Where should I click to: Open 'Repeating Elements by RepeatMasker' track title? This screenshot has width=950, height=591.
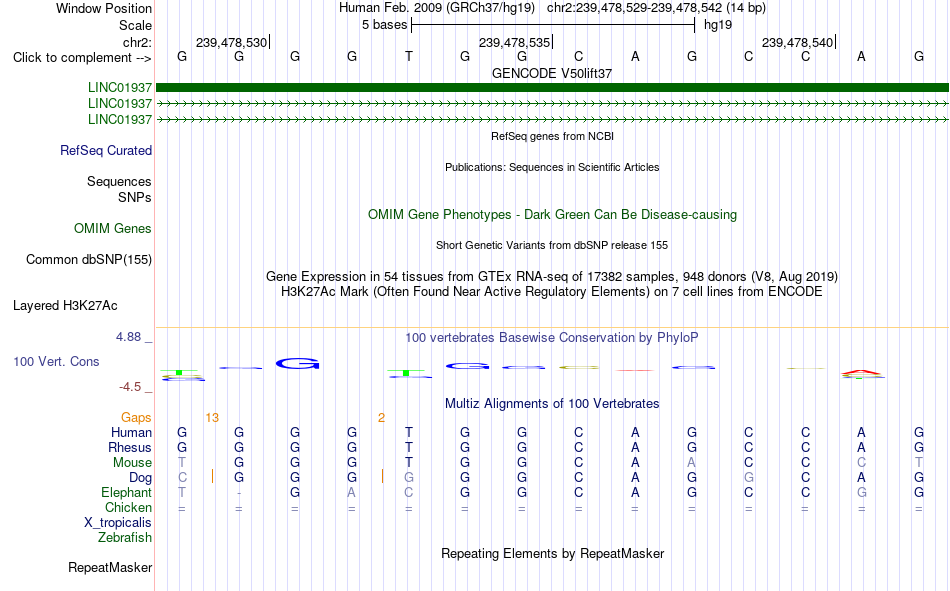pos(552,554)
